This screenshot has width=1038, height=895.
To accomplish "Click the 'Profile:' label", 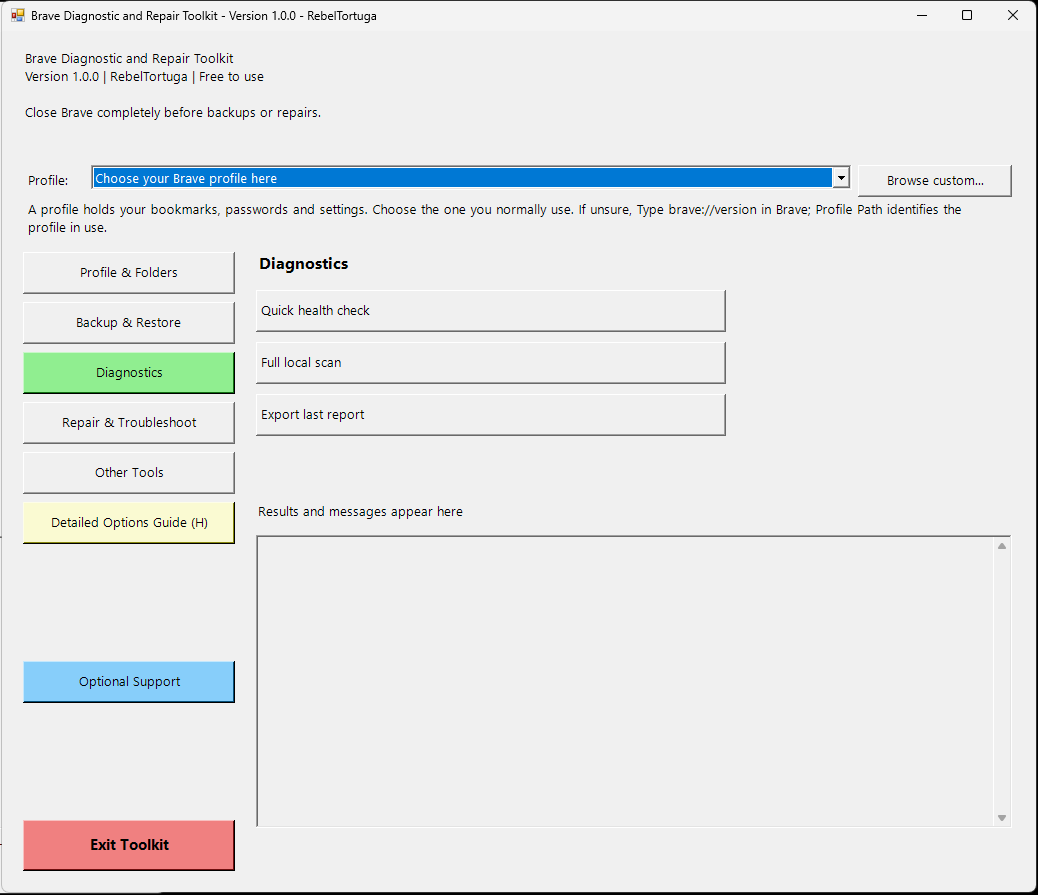I will 48,180.
